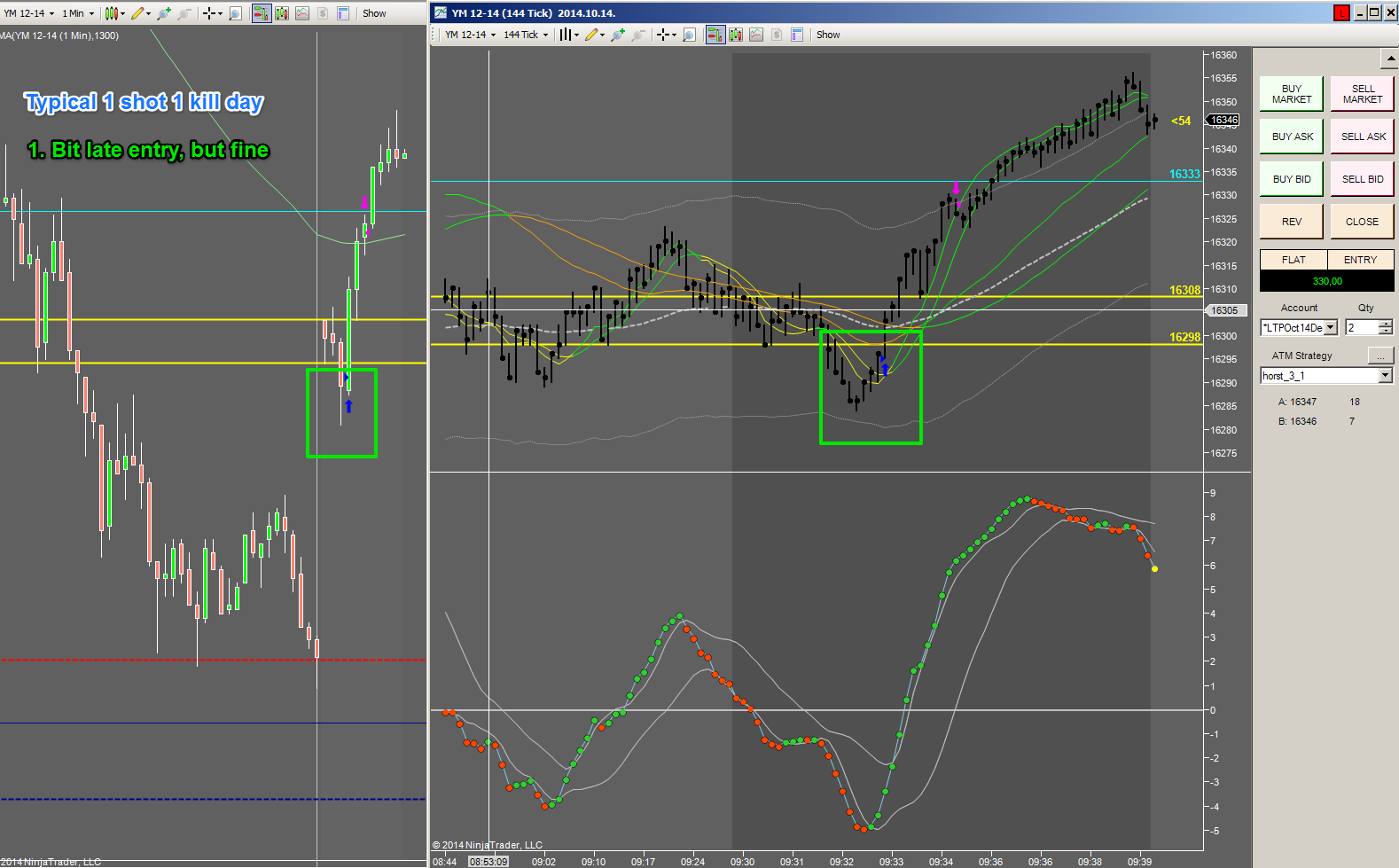Click the SELL BID button
The width and height of the screenshot is (1399, 868).
(1363, 179)
